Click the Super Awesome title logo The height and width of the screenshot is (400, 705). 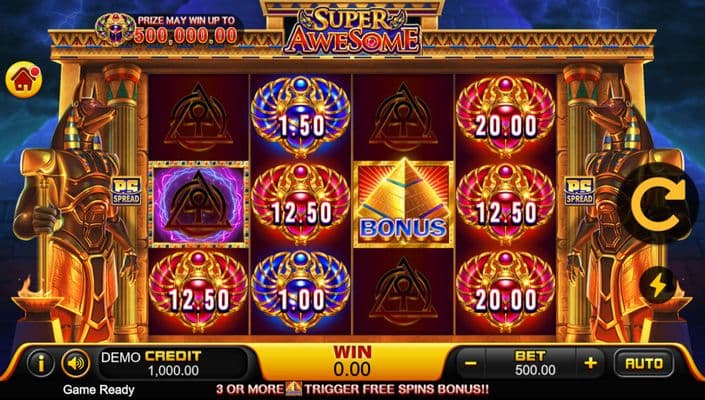(352, 31)
